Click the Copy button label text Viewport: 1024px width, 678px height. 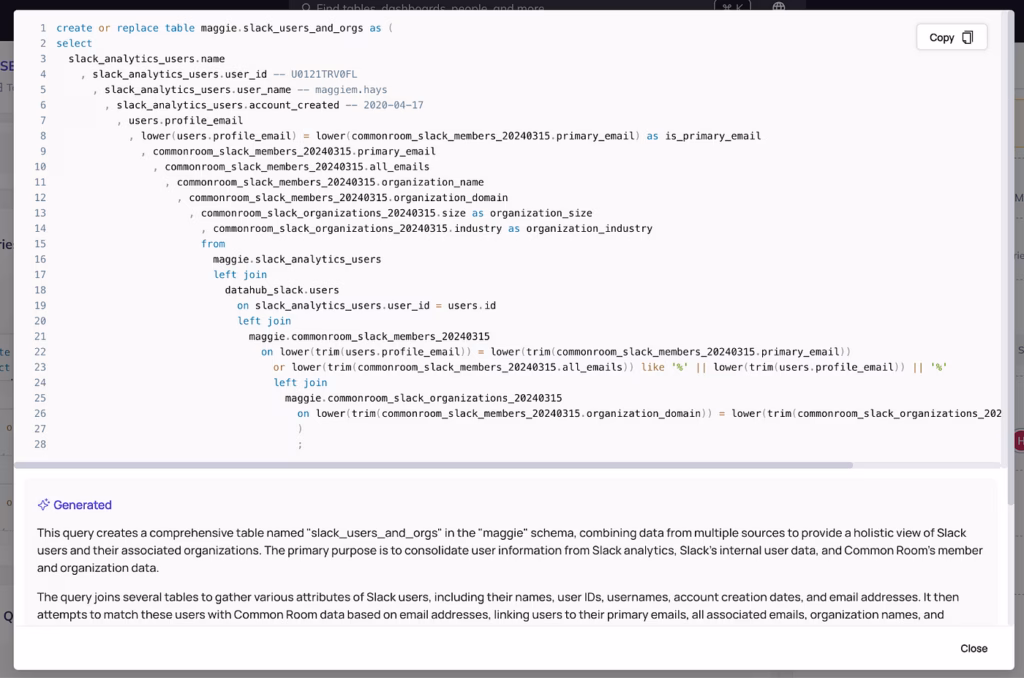(x=941, y=38)
